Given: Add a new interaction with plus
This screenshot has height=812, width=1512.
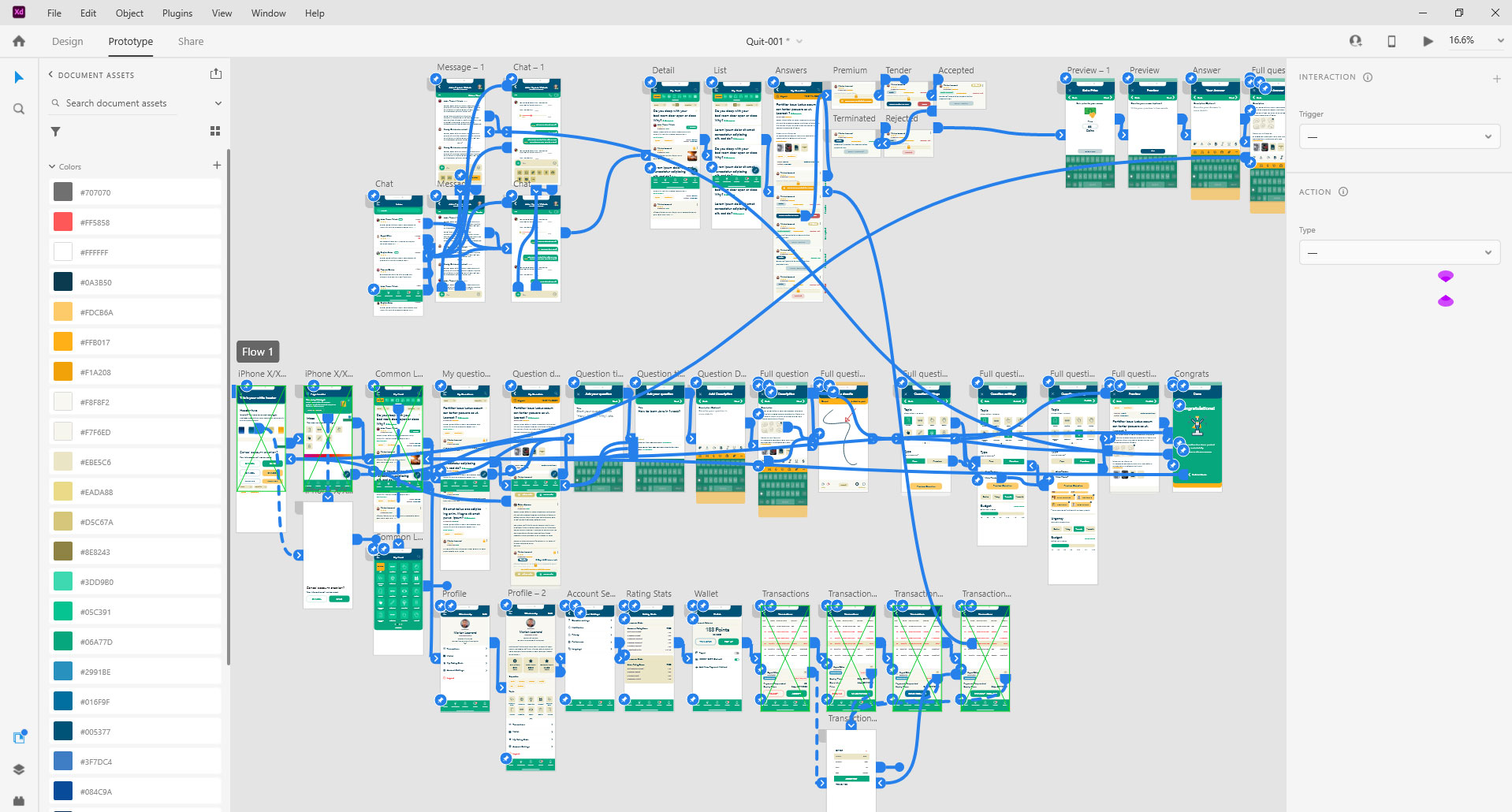Looking at the screenshot, I should tap(1496, 79).
